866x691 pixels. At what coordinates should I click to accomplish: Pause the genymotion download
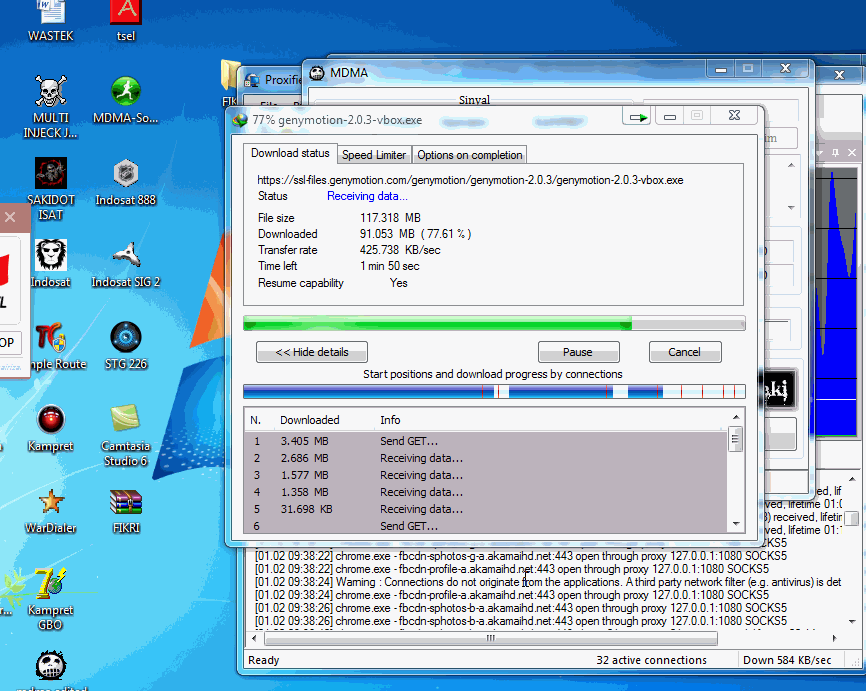tap(578, 352)
